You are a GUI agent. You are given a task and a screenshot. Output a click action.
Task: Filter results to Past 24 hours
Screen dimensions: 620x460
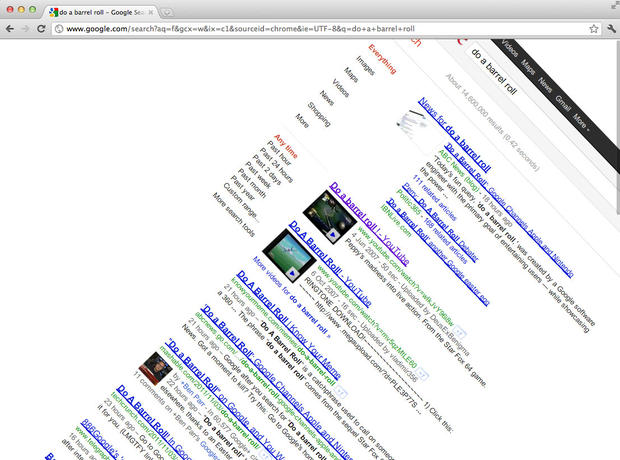[276, 165]
